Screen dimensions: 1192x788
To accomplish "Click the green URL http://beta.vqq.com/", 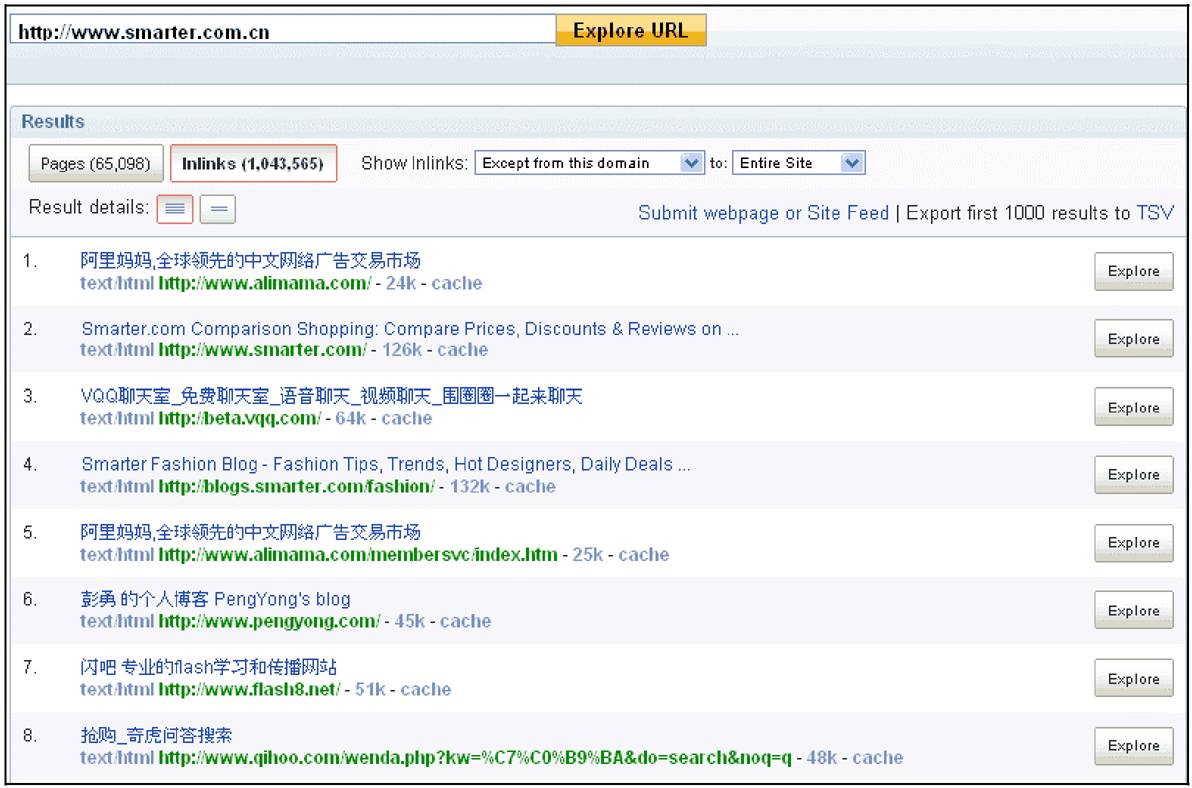I will (x=239, y=419).
